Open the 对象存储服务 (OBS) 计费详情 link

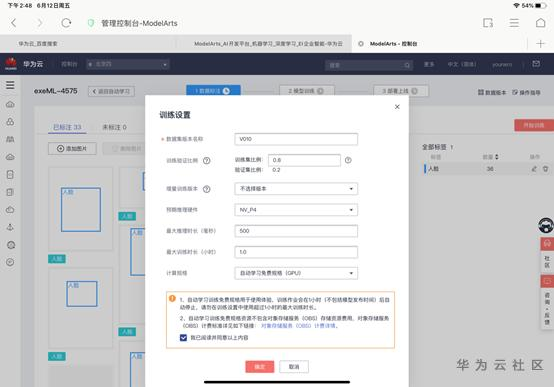click(298, 326)
